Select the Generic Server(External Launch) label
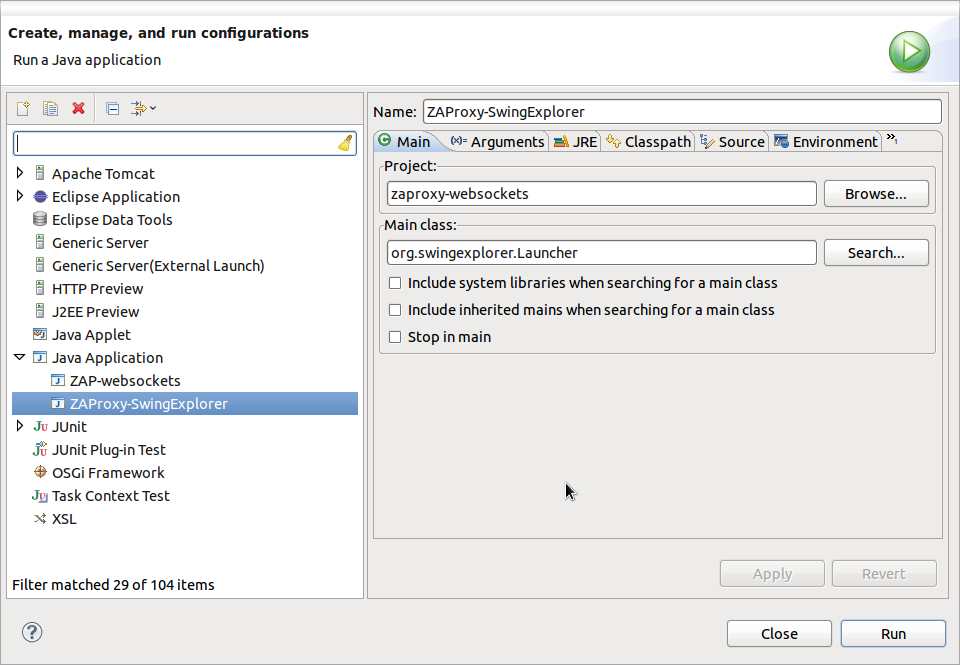960x665 pixels. [x=158, y=266]
